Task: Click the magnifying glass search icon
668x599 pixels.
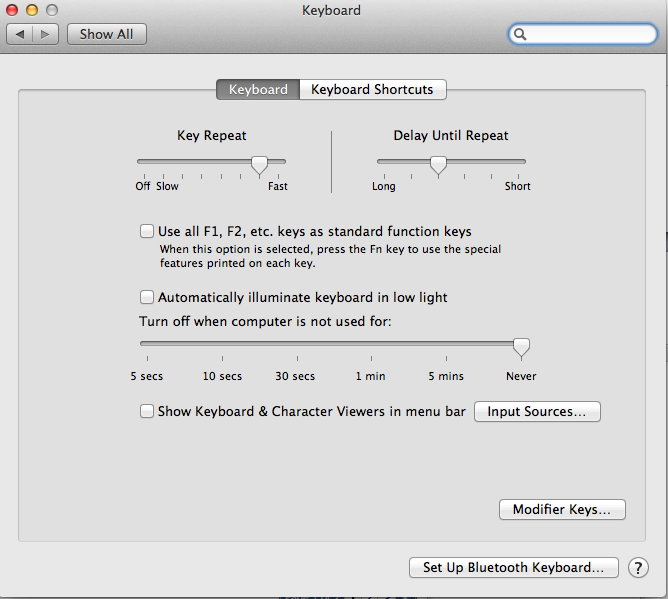Action: click(520, 34)
